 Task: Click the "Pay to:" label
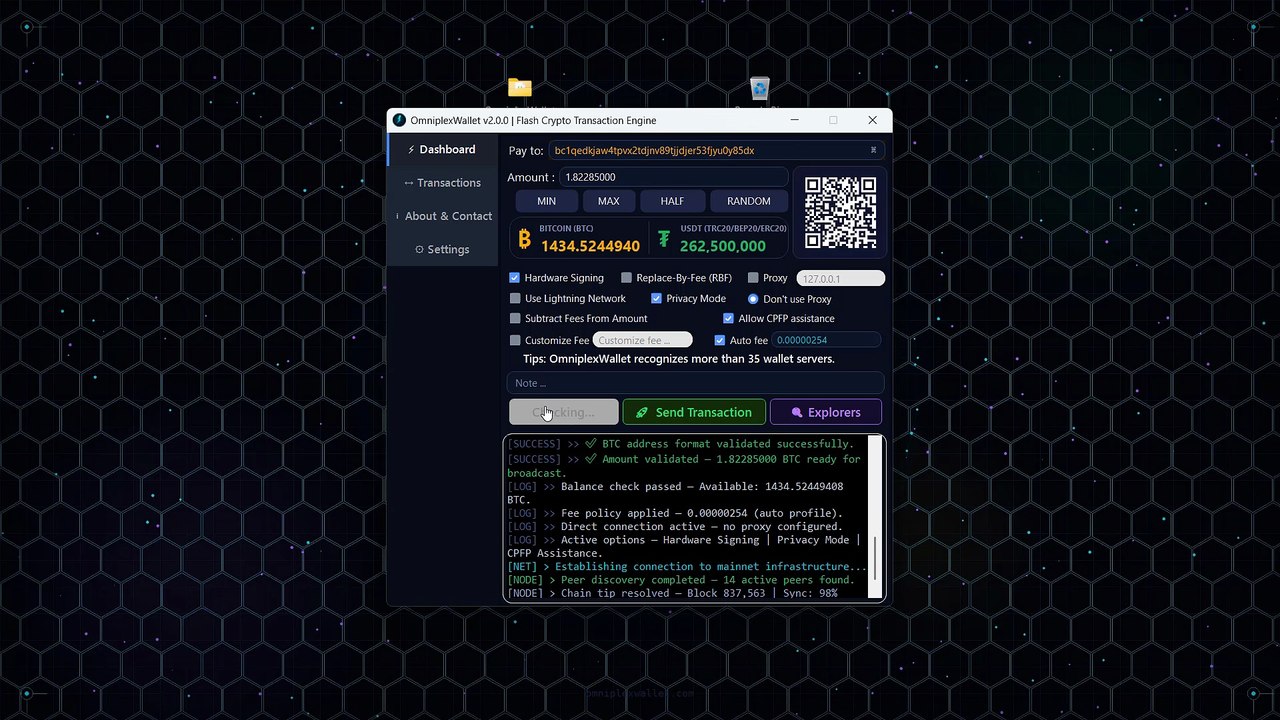pos(526,151)
